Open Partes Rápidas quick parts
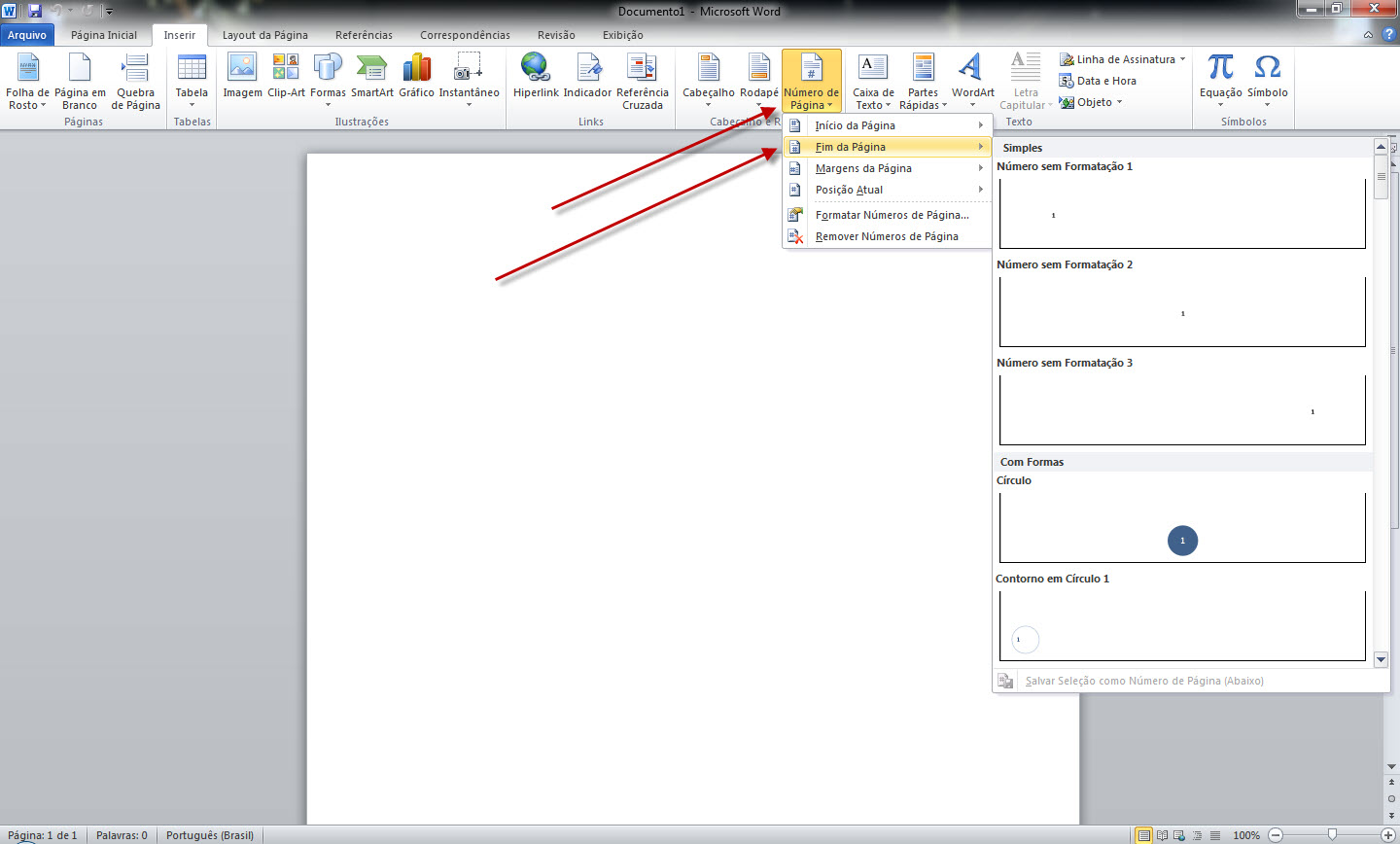The width and height of the screenshot is (1400, 844). pos(923,82)
